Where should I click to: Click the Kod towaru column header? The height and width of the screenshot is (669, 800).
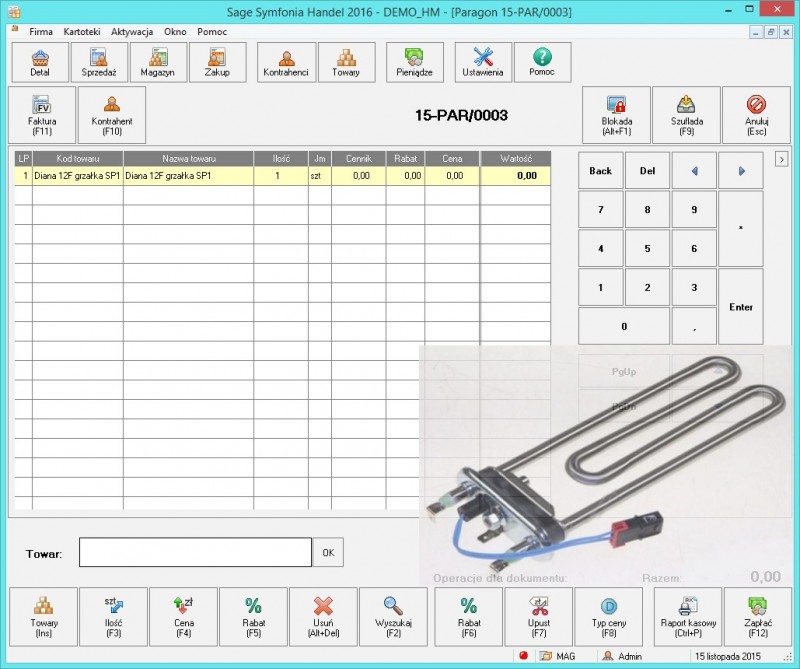coord(78,159)
